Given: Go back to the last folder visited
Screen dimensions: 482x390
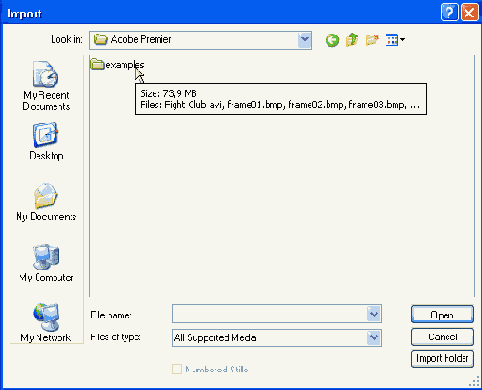Looking at the screenshot, I should pyautogui.click(x=332, y=40).
